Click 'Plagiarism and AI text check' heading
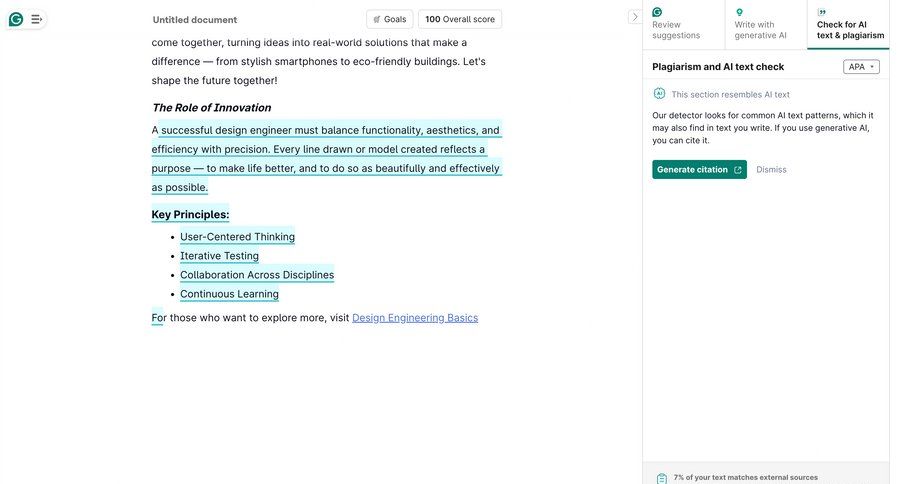 pyautogui.click(x=718, y=67)
